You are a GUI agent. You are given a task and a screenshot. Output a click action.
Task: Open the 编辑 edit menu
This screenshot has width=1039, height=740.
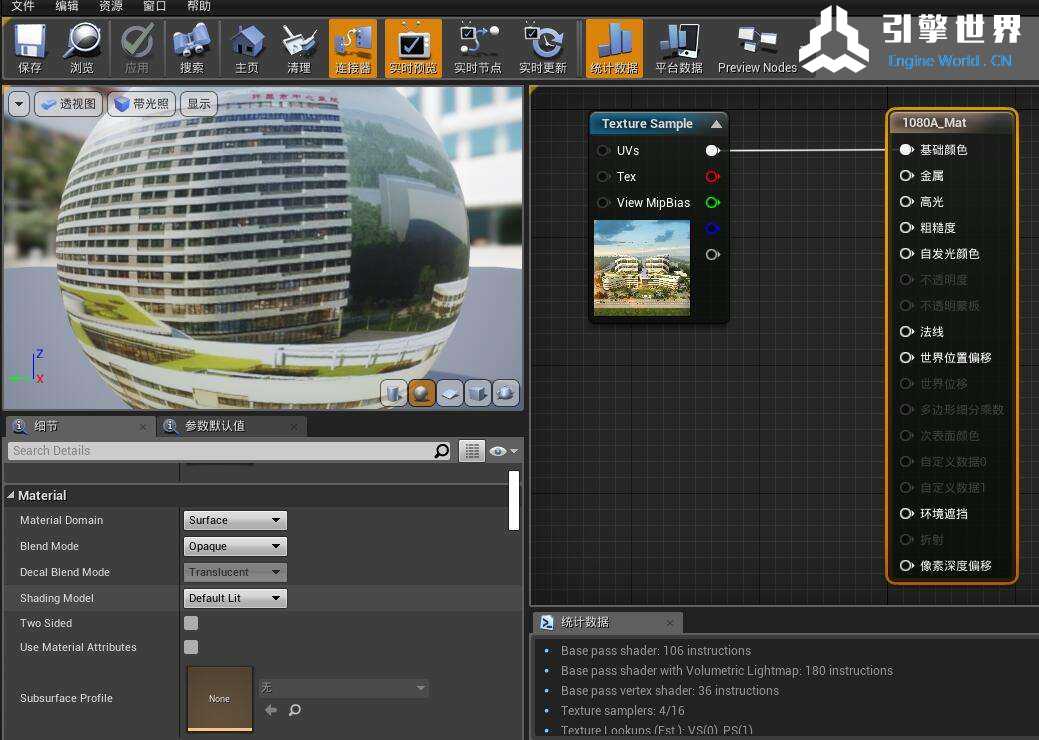67,6
